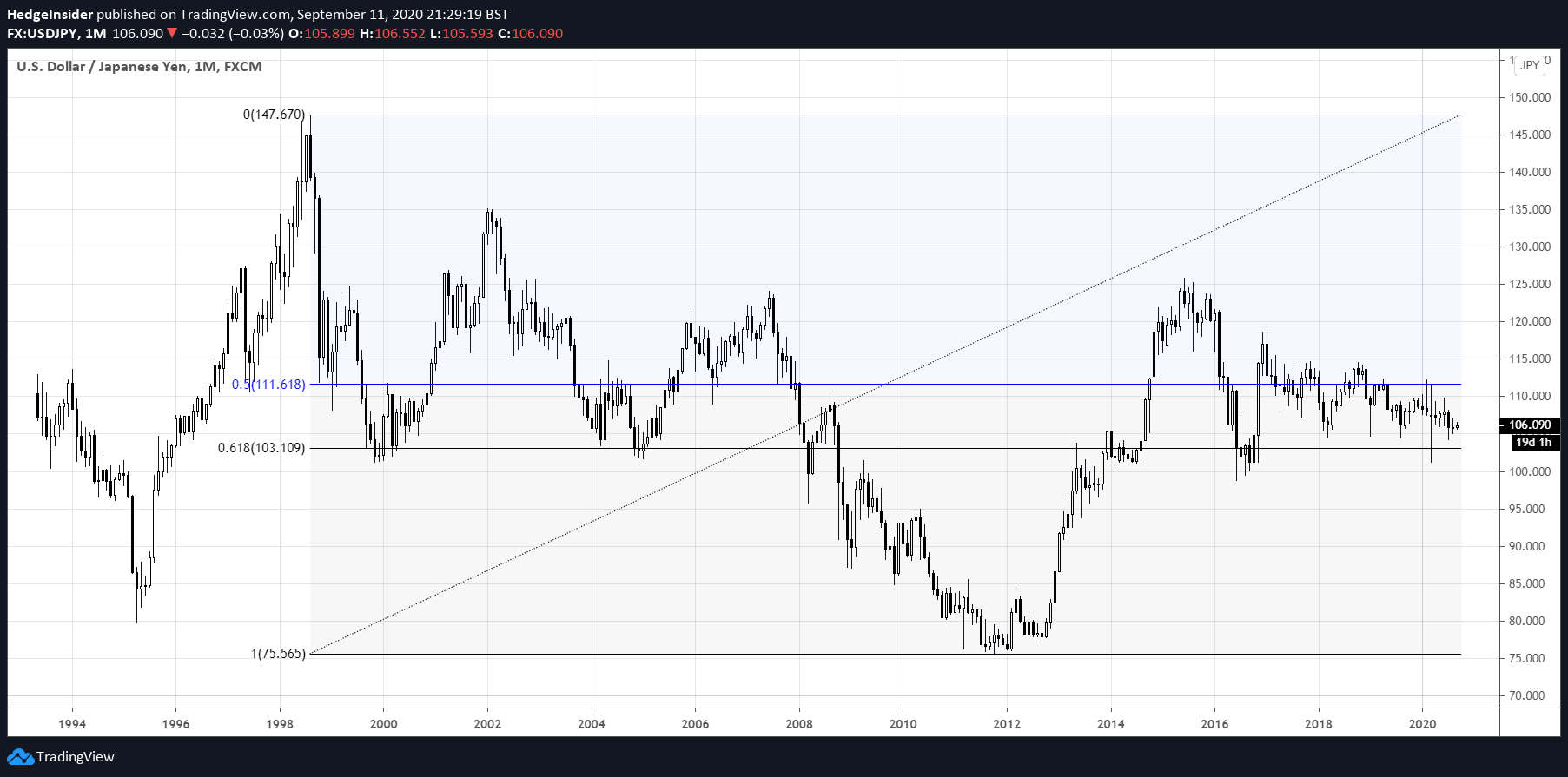Click the 2008 label on time axis

click(x=799, y=724)
